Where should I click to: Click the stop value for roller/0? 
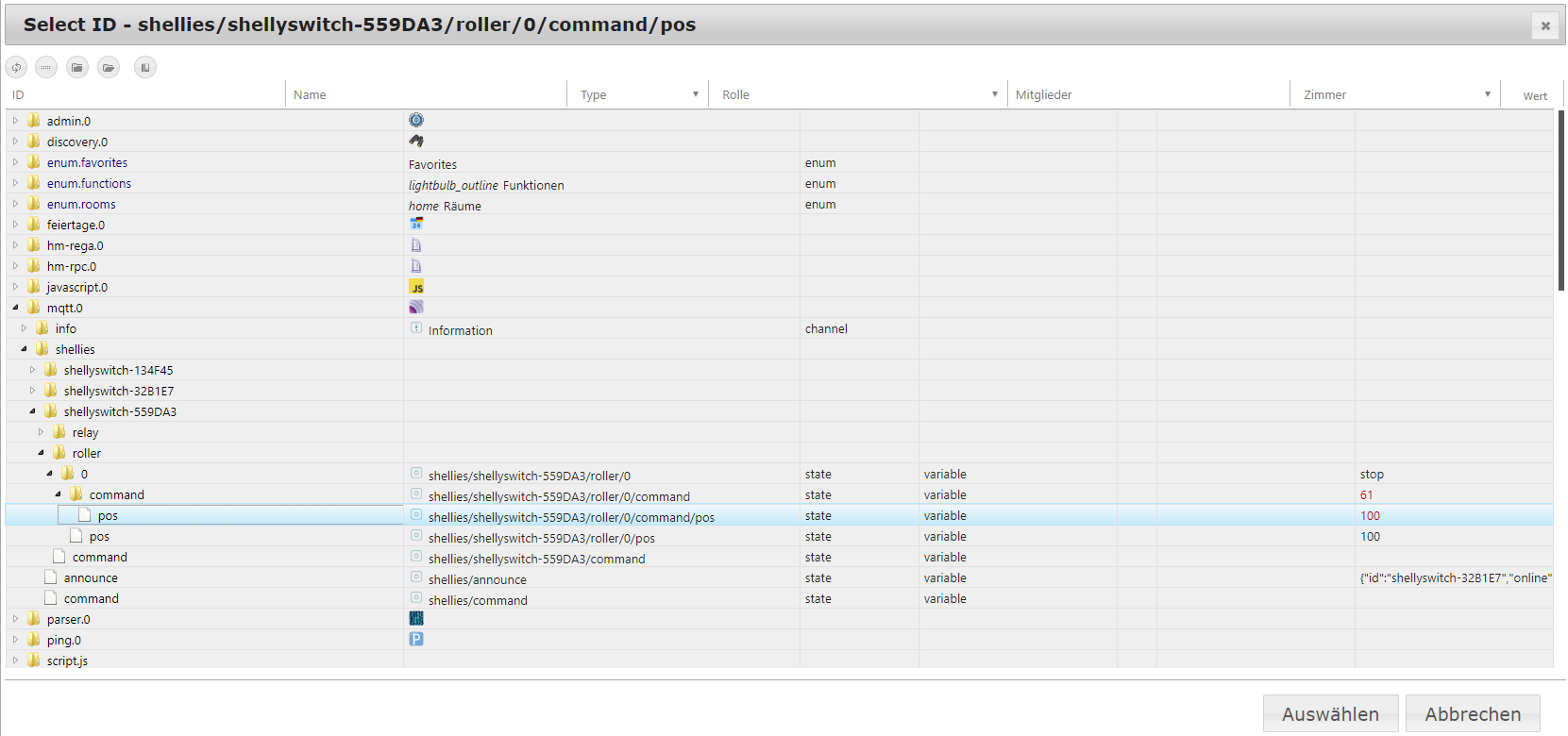pyautogui.click(x=1372, y=474)
